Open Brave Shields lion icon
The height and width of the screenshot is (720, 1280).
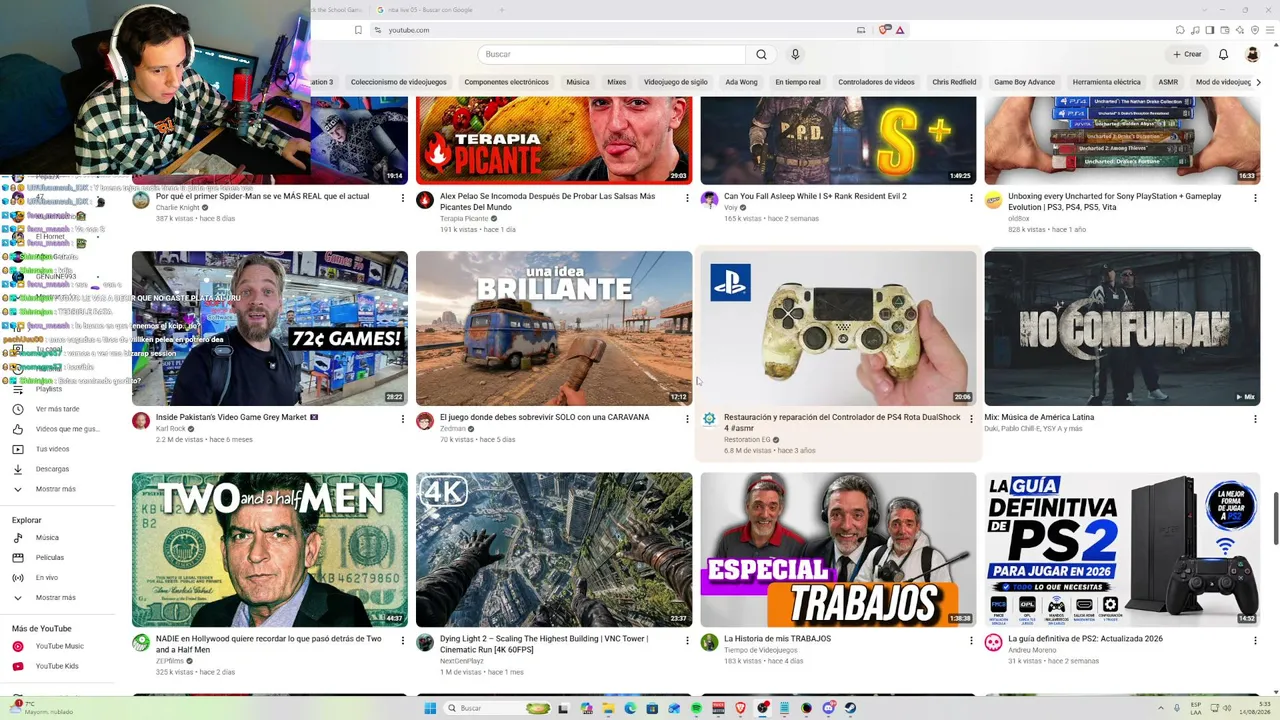pos(884,30)
